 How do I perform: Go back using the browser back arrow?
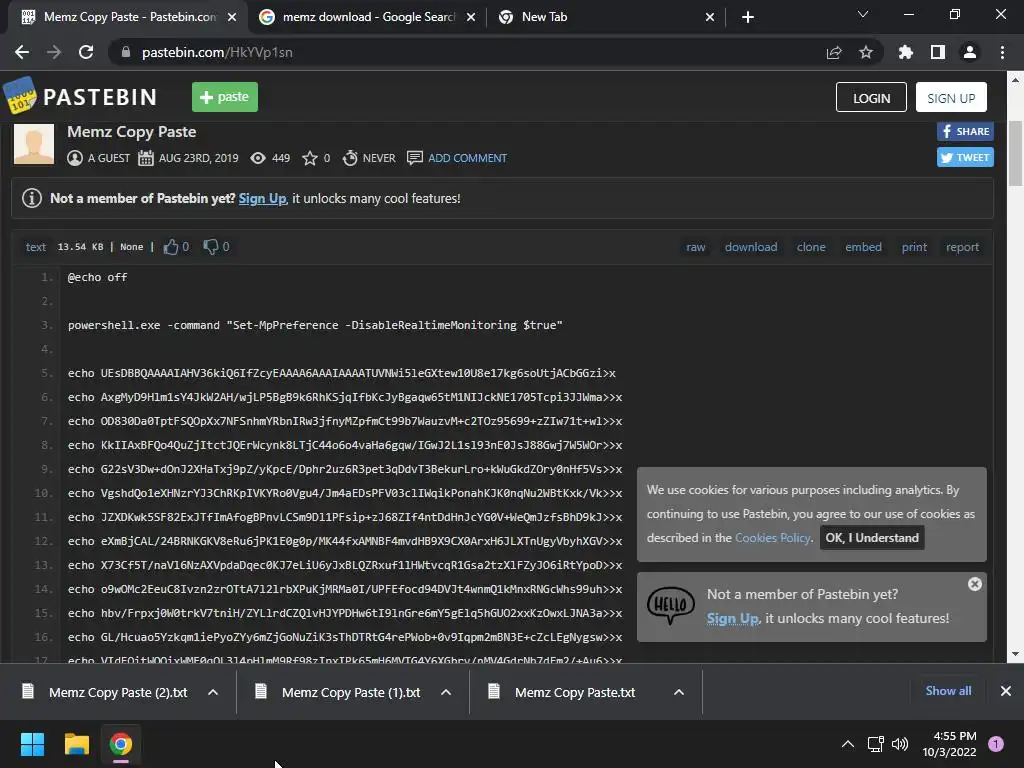[22, 52]
